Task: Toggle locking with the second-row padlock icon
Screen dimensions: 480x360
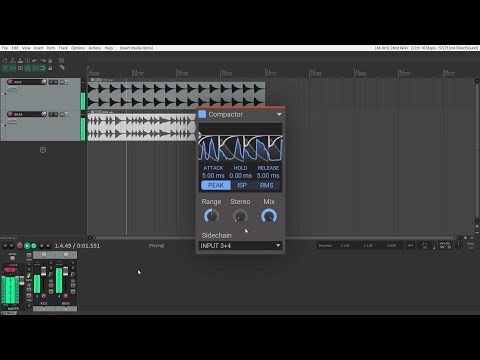Action: [x=50, y=68]
